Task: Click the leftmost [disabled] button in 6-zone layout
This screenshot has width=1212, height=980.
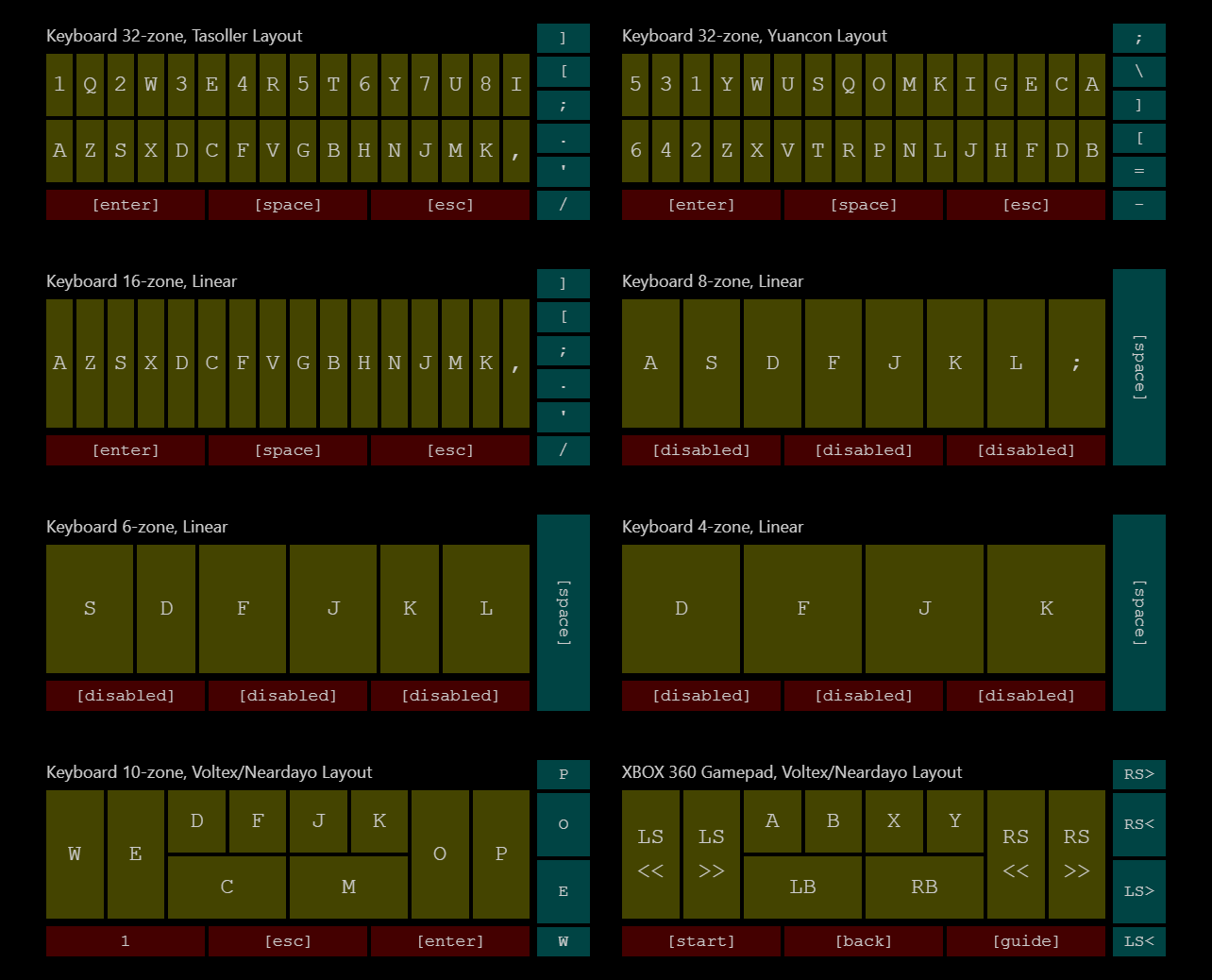Action: pos(126,696)
